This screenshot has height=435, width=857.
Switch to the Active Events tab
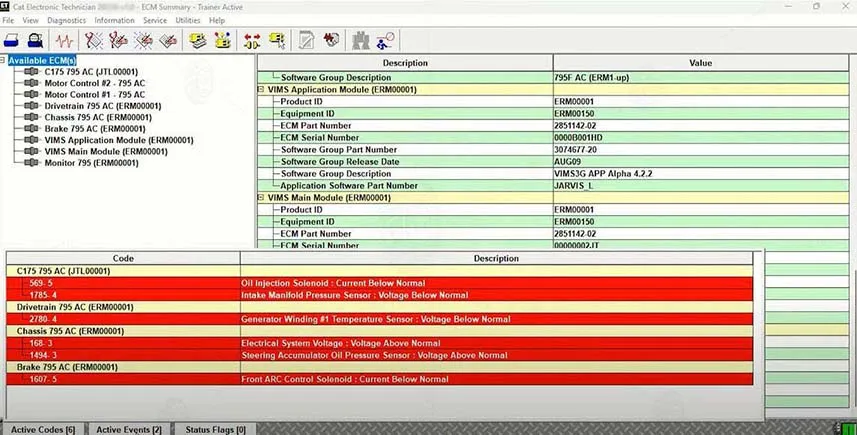pyautogui.click(x=128, y=429)
